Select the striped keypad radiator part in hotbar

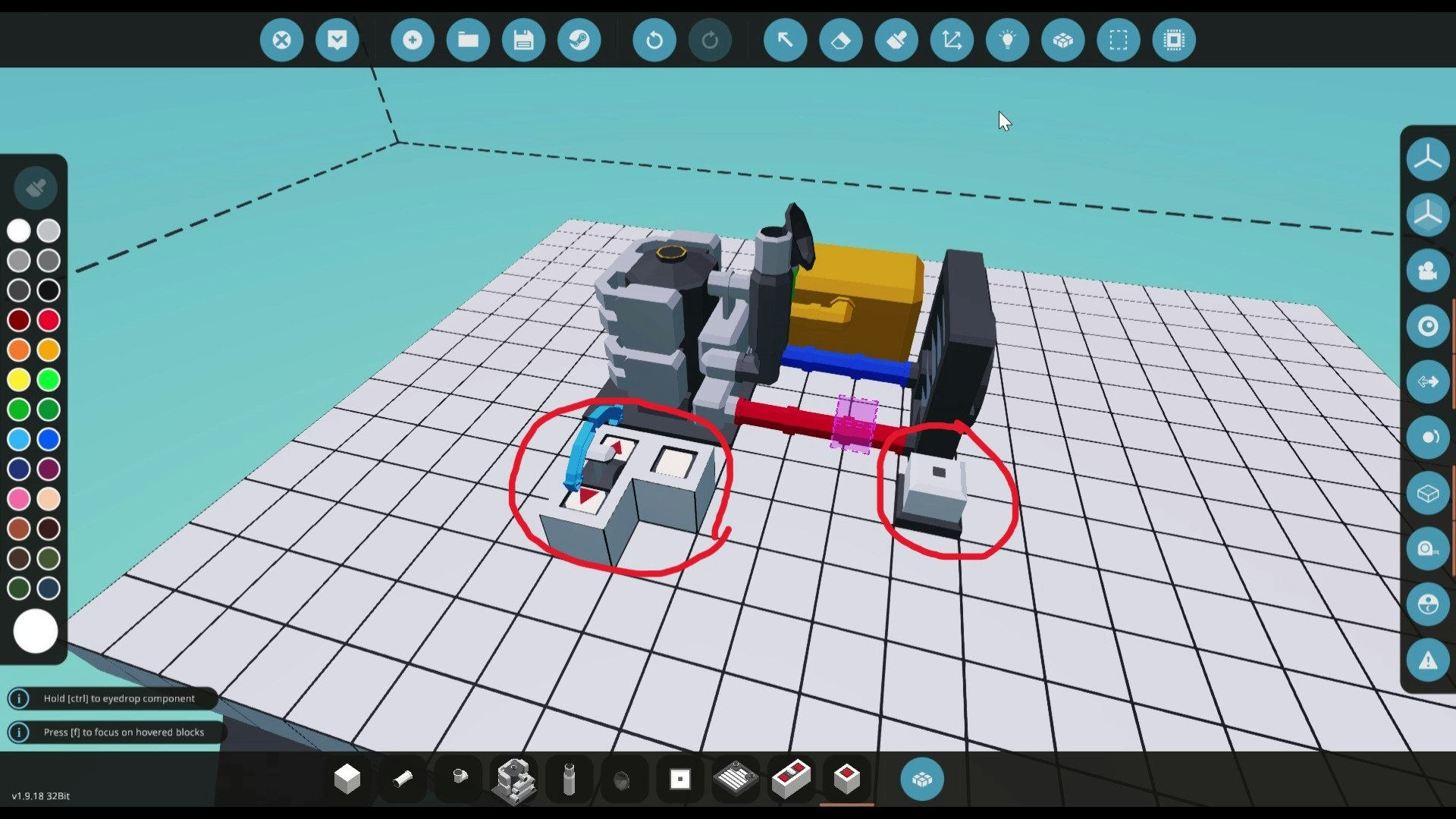(736, 778)
